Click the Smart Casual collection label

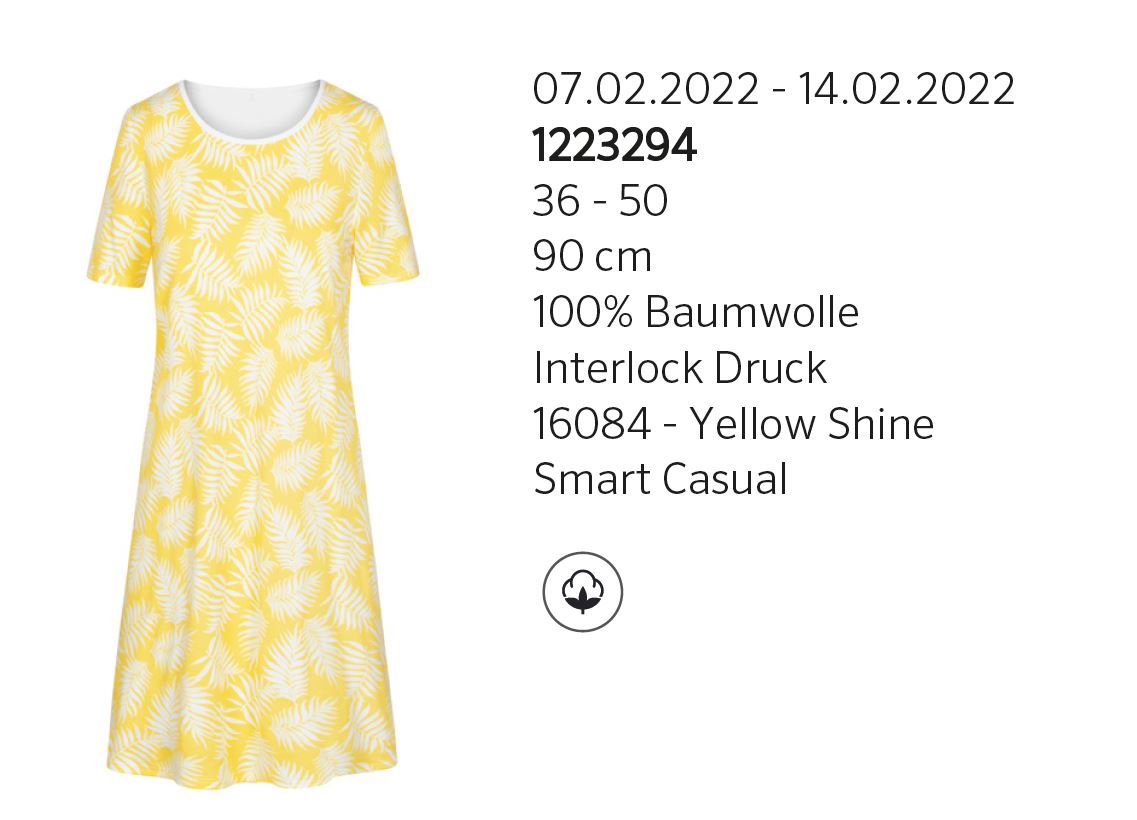660,479
